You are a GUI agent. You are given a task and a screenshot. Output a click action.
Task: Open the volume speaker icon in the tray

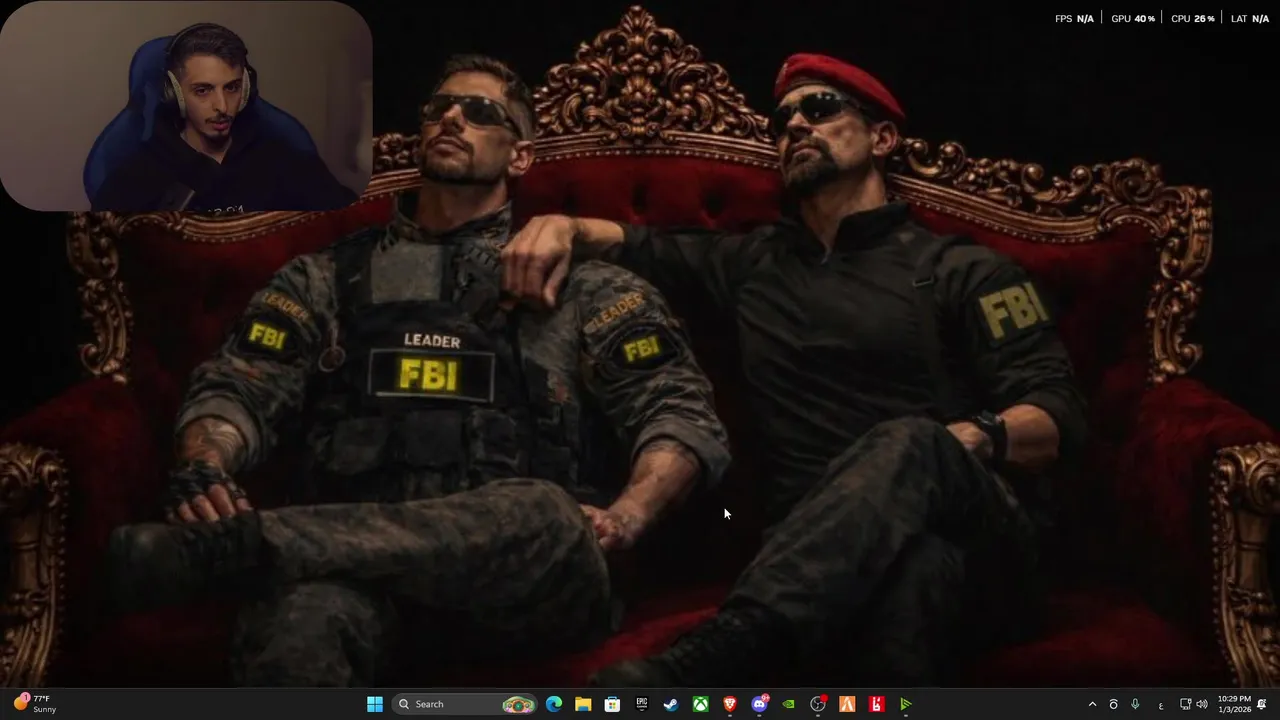coord(1202,704)
